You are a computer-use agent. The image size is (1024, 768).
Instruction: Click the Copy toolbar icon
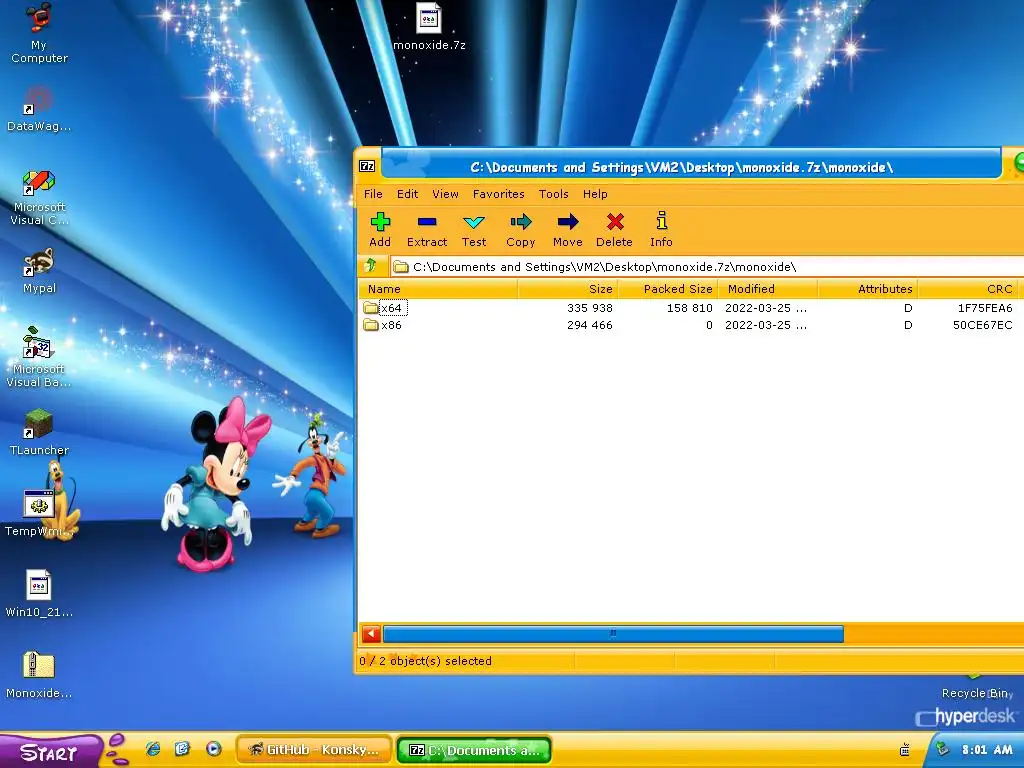tap(520, 230)
